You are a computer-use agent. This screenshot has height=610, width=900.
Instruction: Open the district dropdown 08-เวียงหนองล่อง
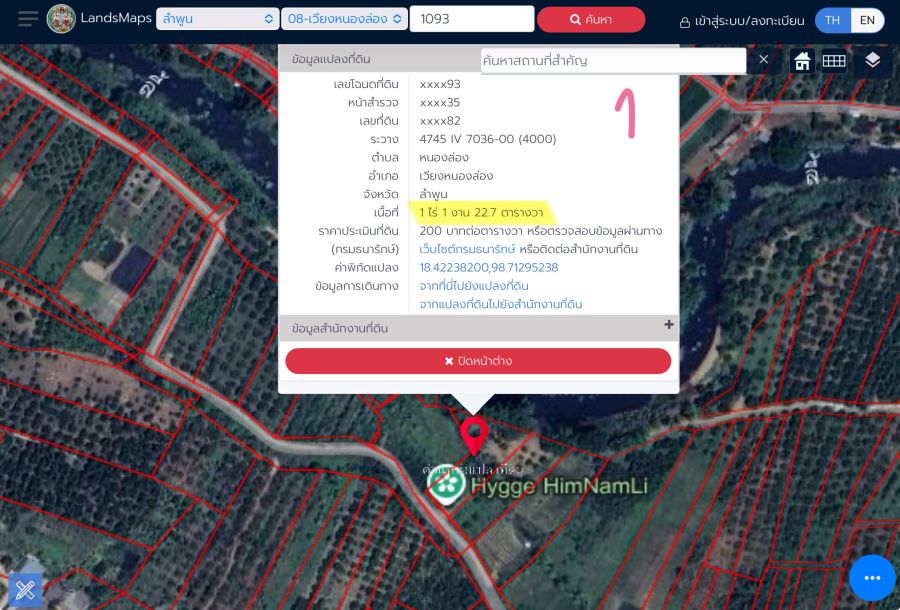pos(344,19)
